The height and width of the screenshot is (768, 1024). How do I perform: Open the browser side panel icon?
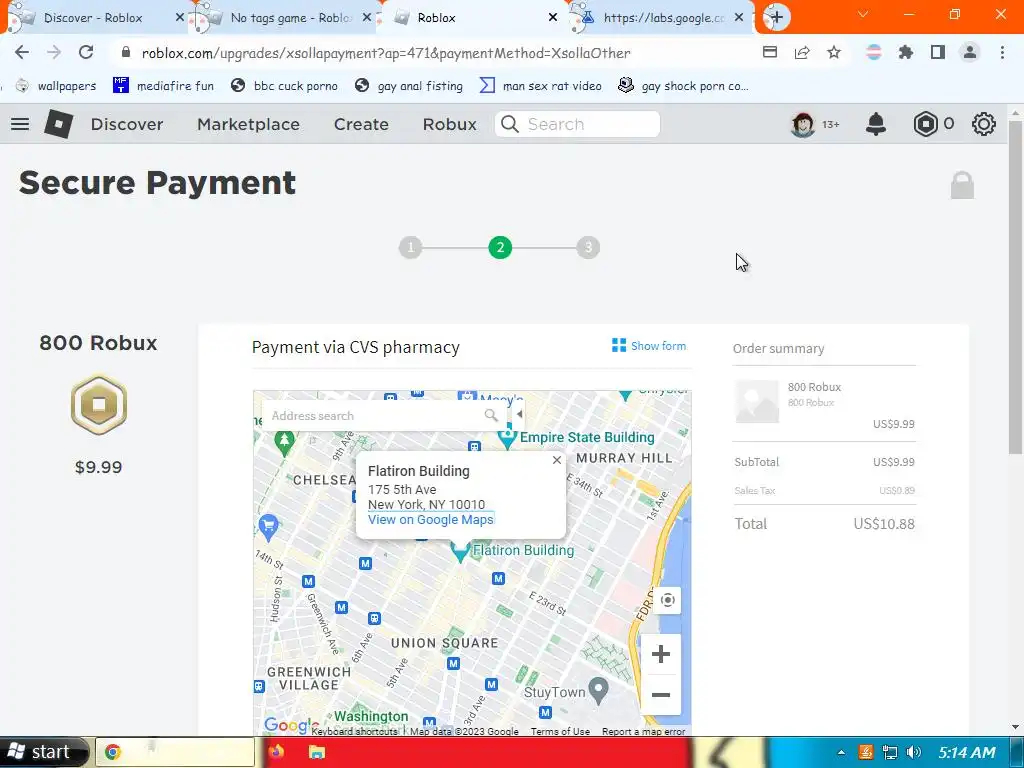(x=938, y=53)
